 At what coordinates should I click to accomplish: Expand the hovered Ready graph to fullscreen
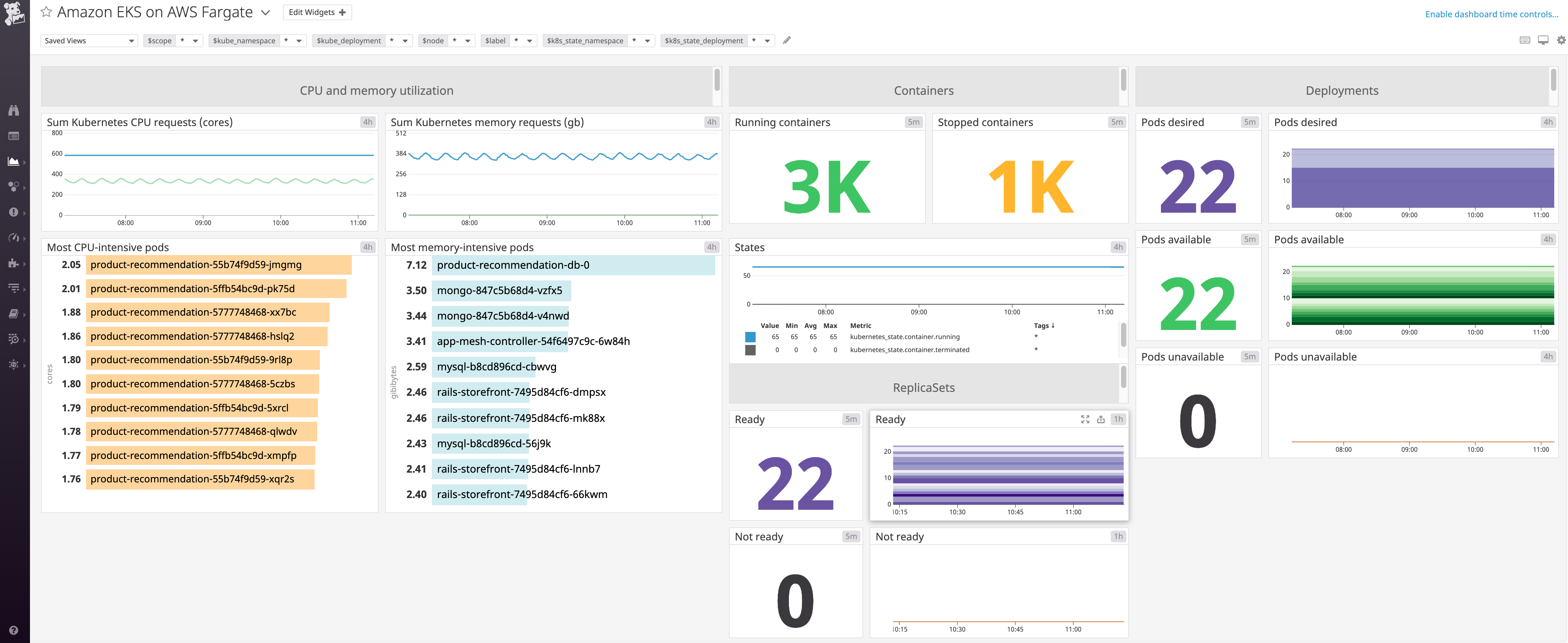[1085, 419]
